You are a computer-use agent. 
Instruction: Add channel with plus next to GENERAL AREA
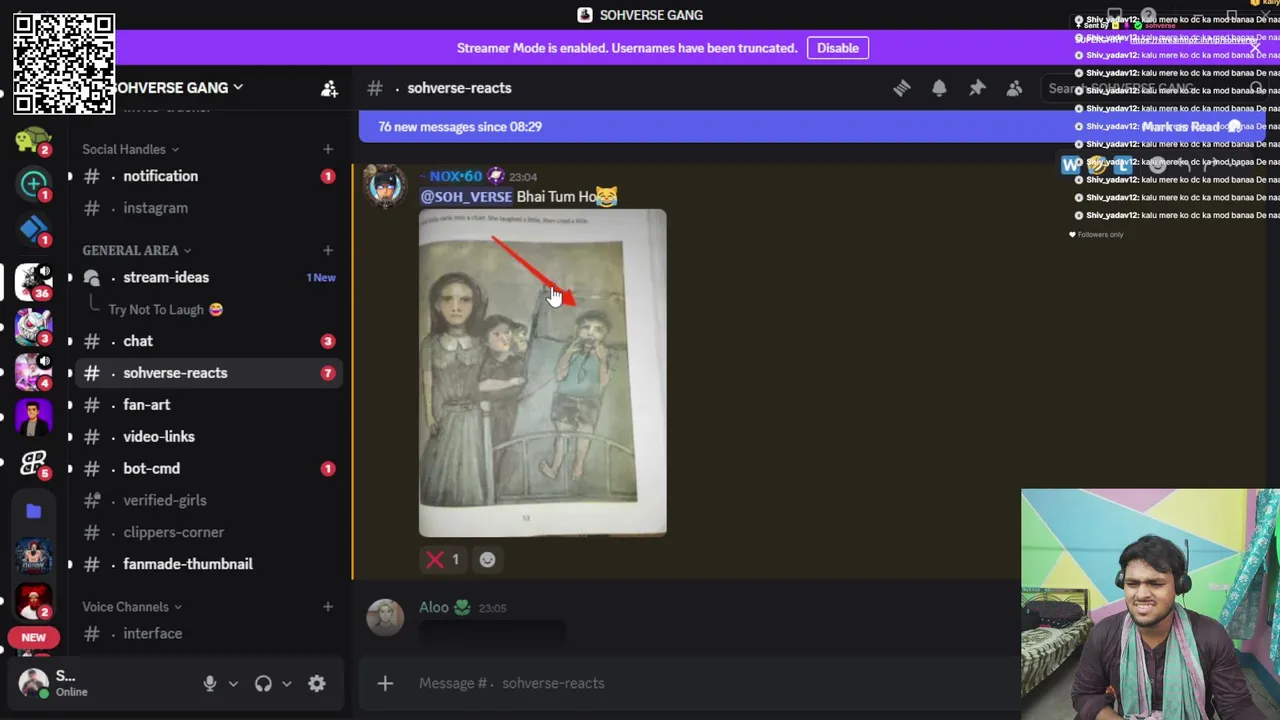click(328, 250)
